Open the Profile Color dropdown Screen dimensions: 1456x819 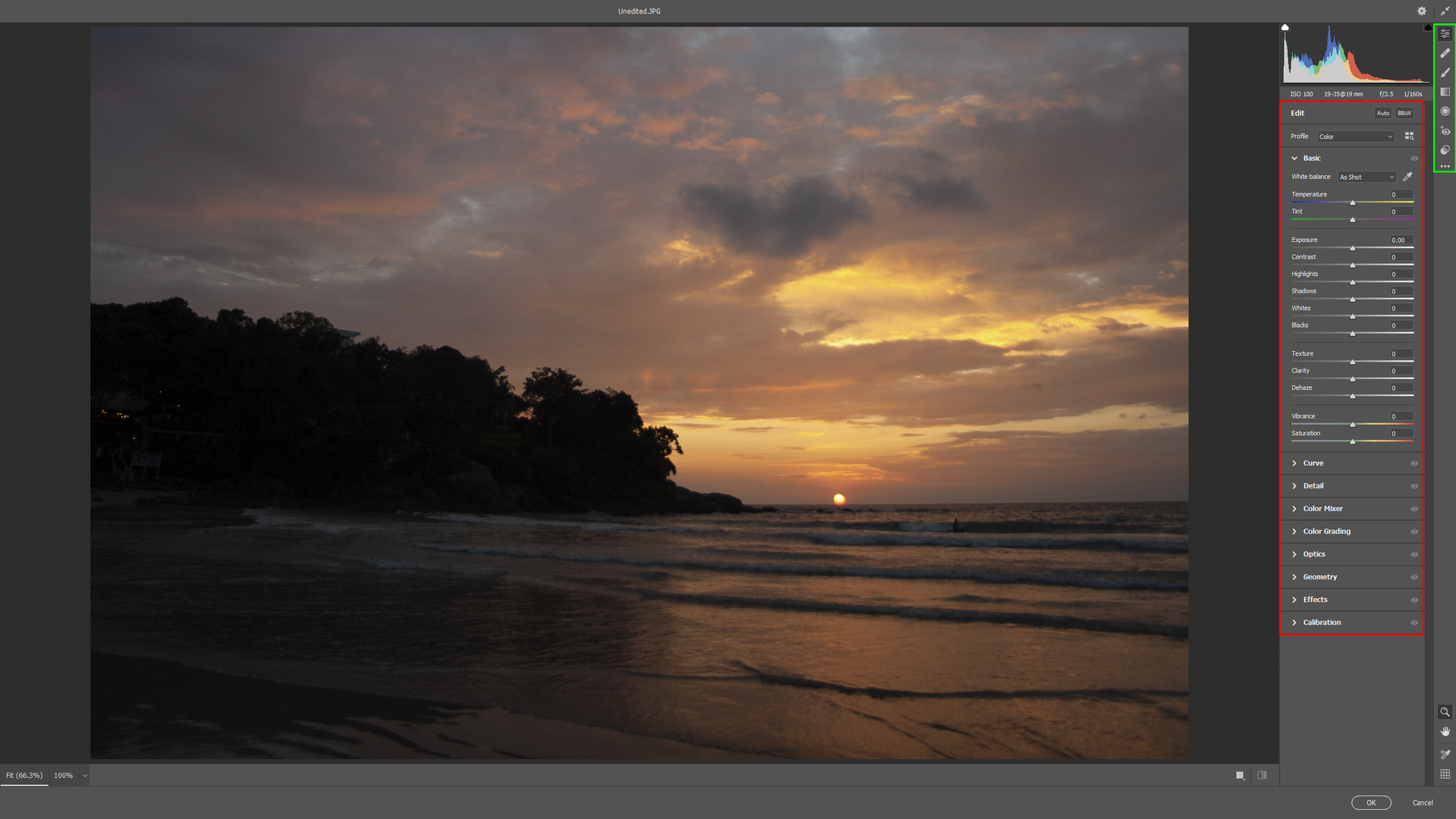pyautogui.click(x=1355, y=136)
